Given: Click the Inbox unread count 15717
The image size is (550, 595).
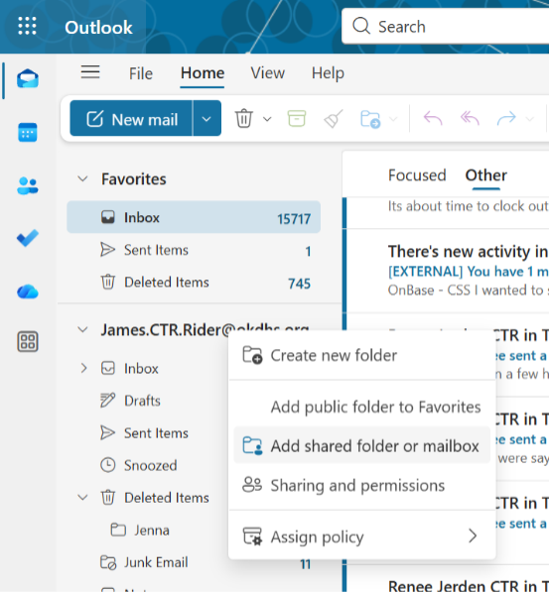Looking at the screenshot, I should [294, 219].
